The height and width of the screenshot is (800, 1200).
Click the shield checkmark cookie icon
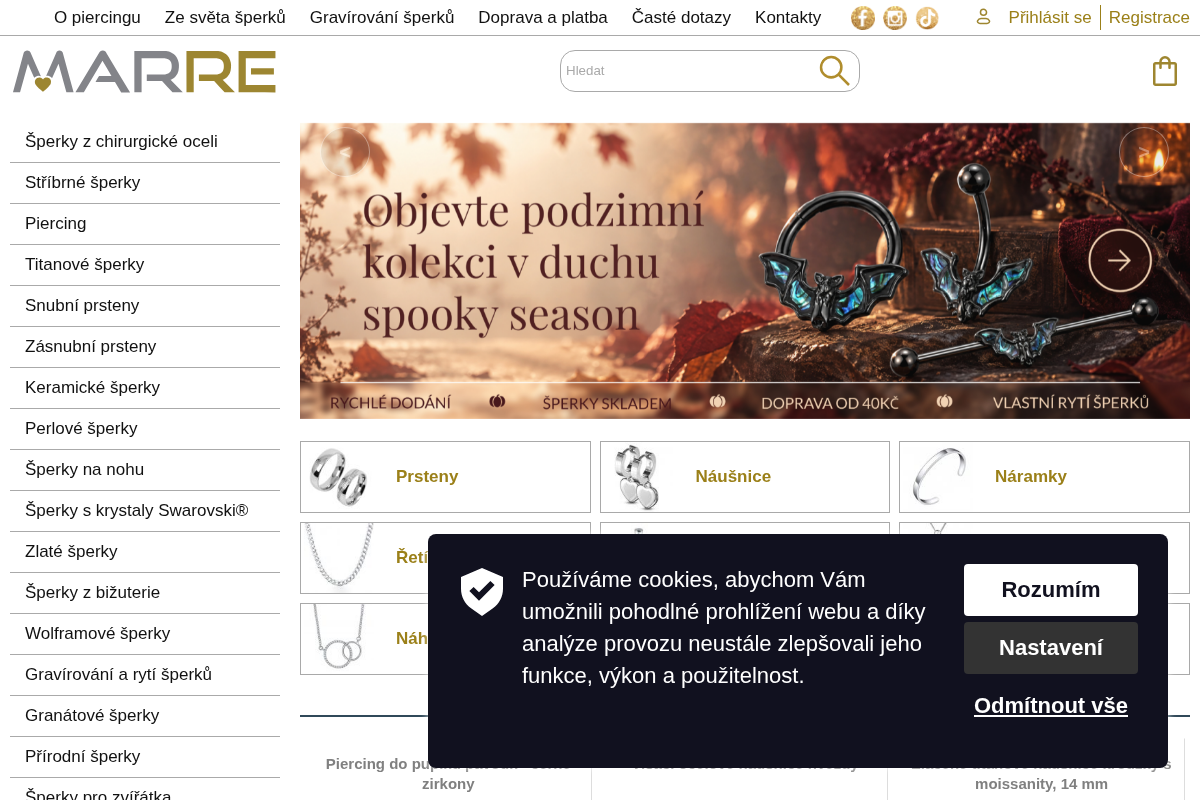[482, 592]
